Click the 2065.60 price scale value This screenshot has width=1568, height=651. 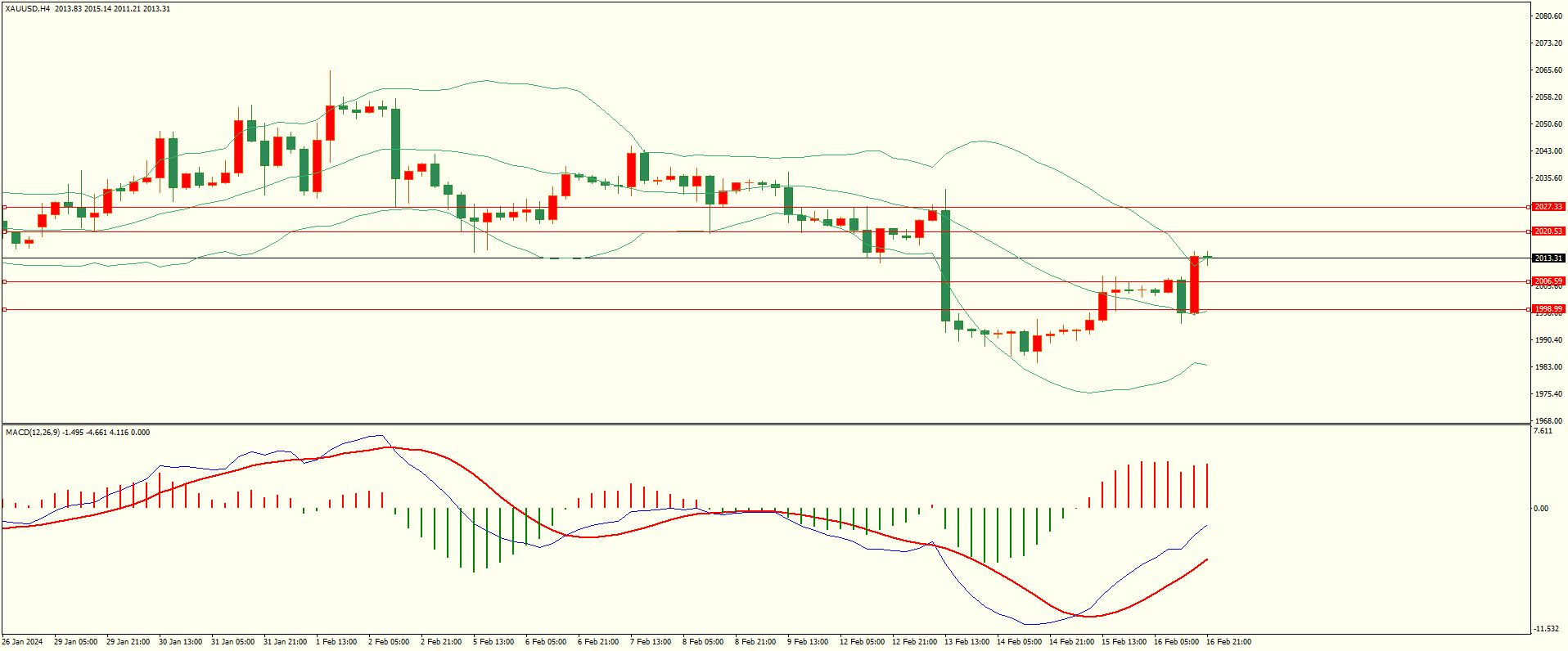click(x=1549, y=70)
